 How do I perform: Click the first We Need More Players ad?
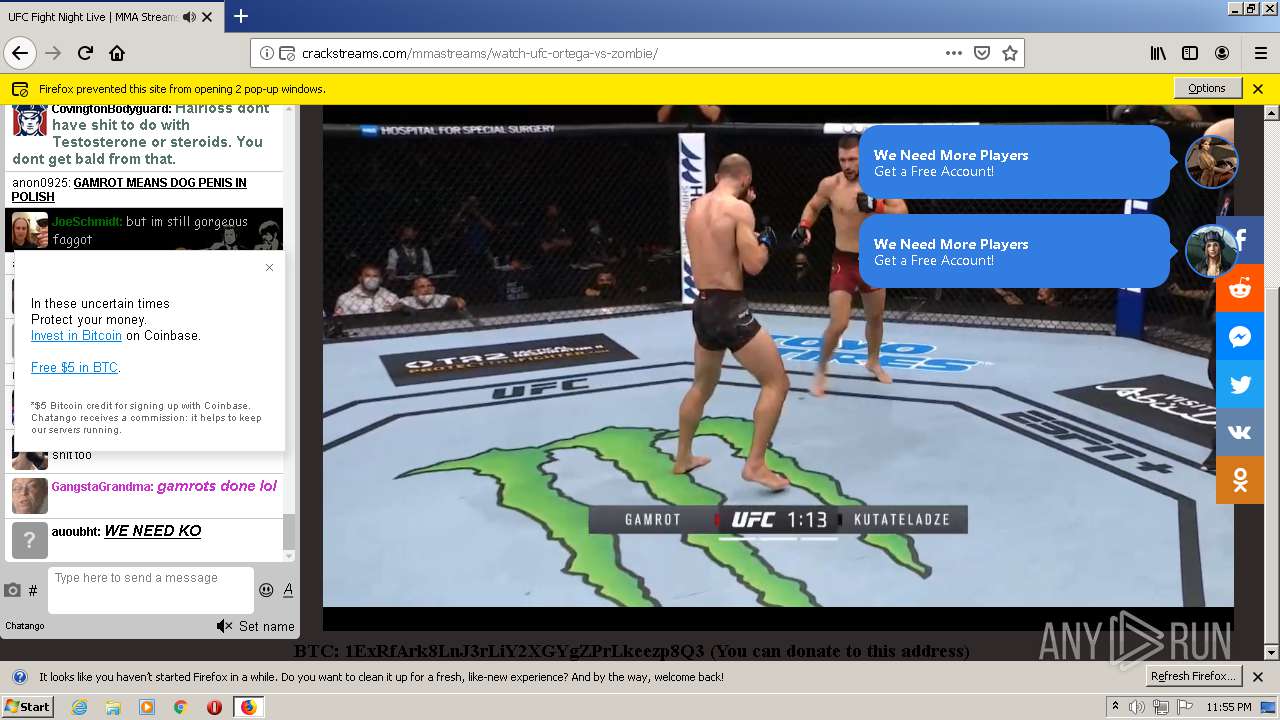[x=1014, y=162]
